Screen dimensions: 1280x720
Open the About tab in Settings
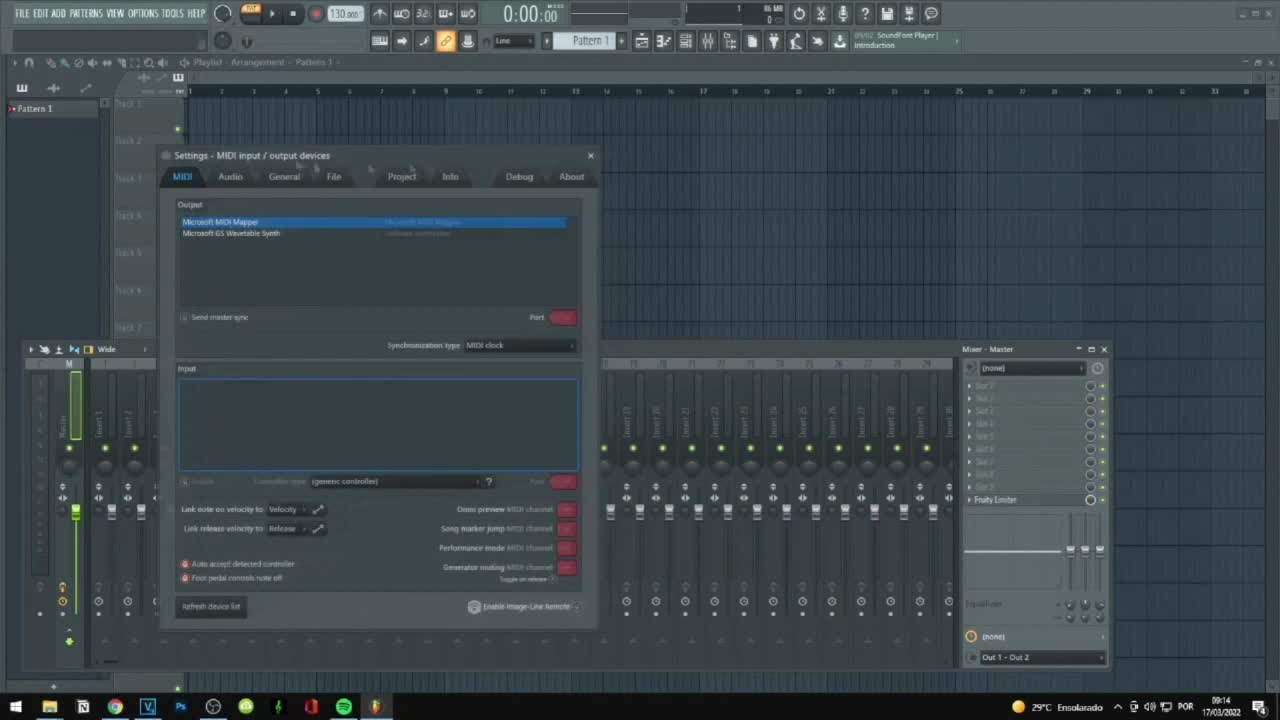tap(571, 177)
